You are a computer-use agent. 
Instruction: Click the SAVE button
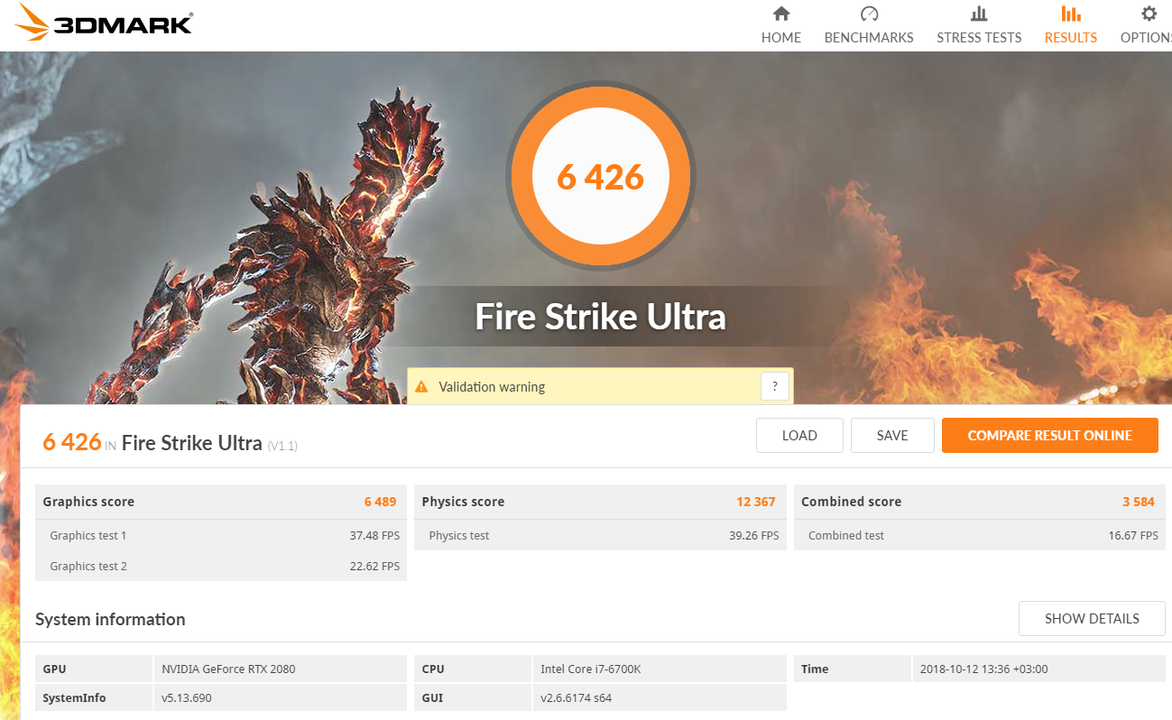click(892, 435)
